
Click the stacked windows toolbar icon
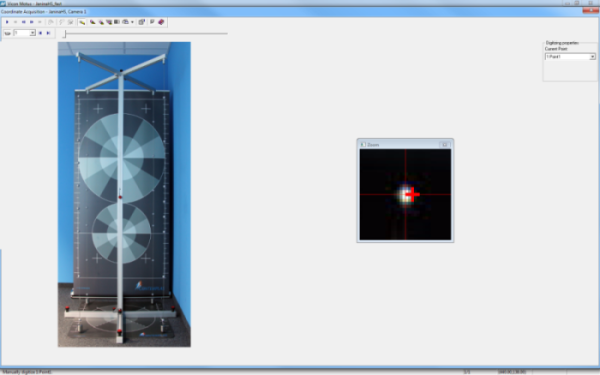click(142, 22)
